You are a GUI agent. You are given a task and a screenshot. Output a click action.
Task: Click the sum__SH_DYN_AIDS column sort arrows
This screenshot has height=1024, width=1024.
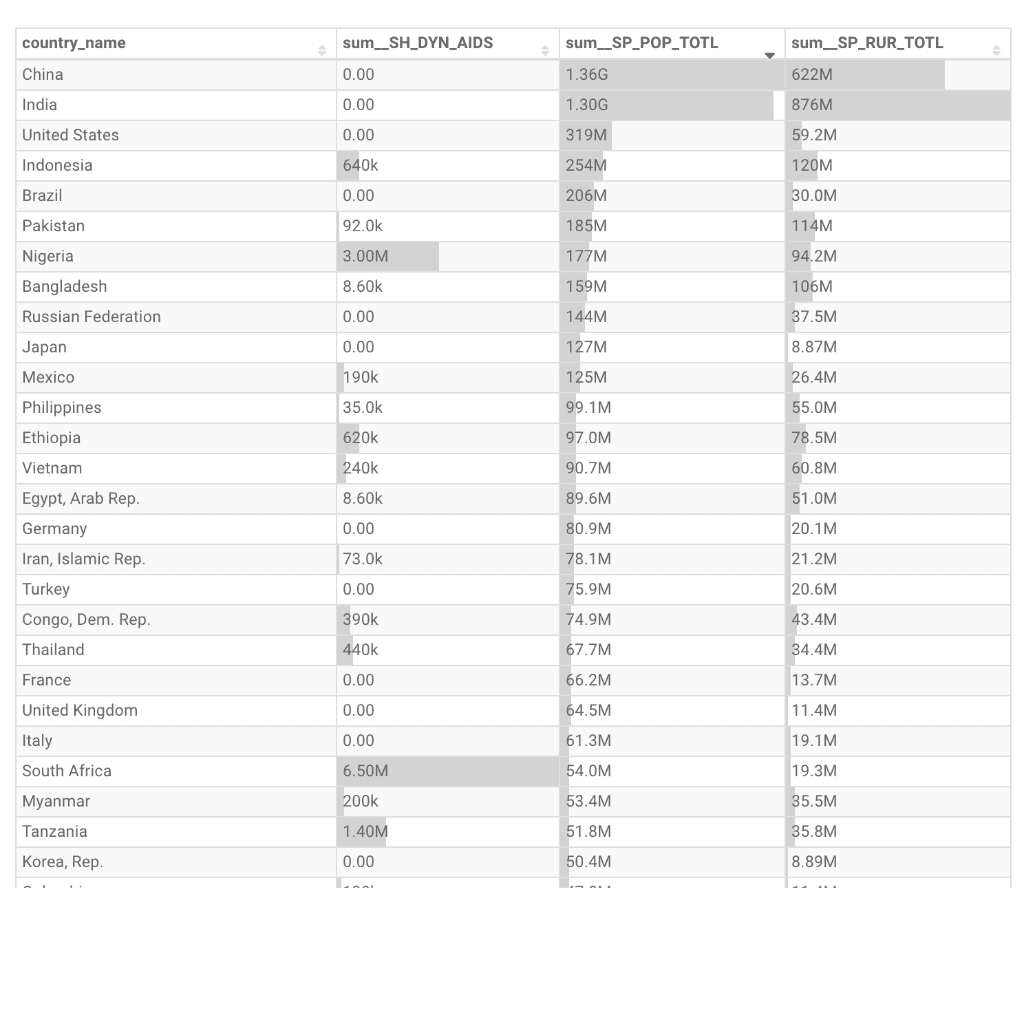(x=545, y=50)
